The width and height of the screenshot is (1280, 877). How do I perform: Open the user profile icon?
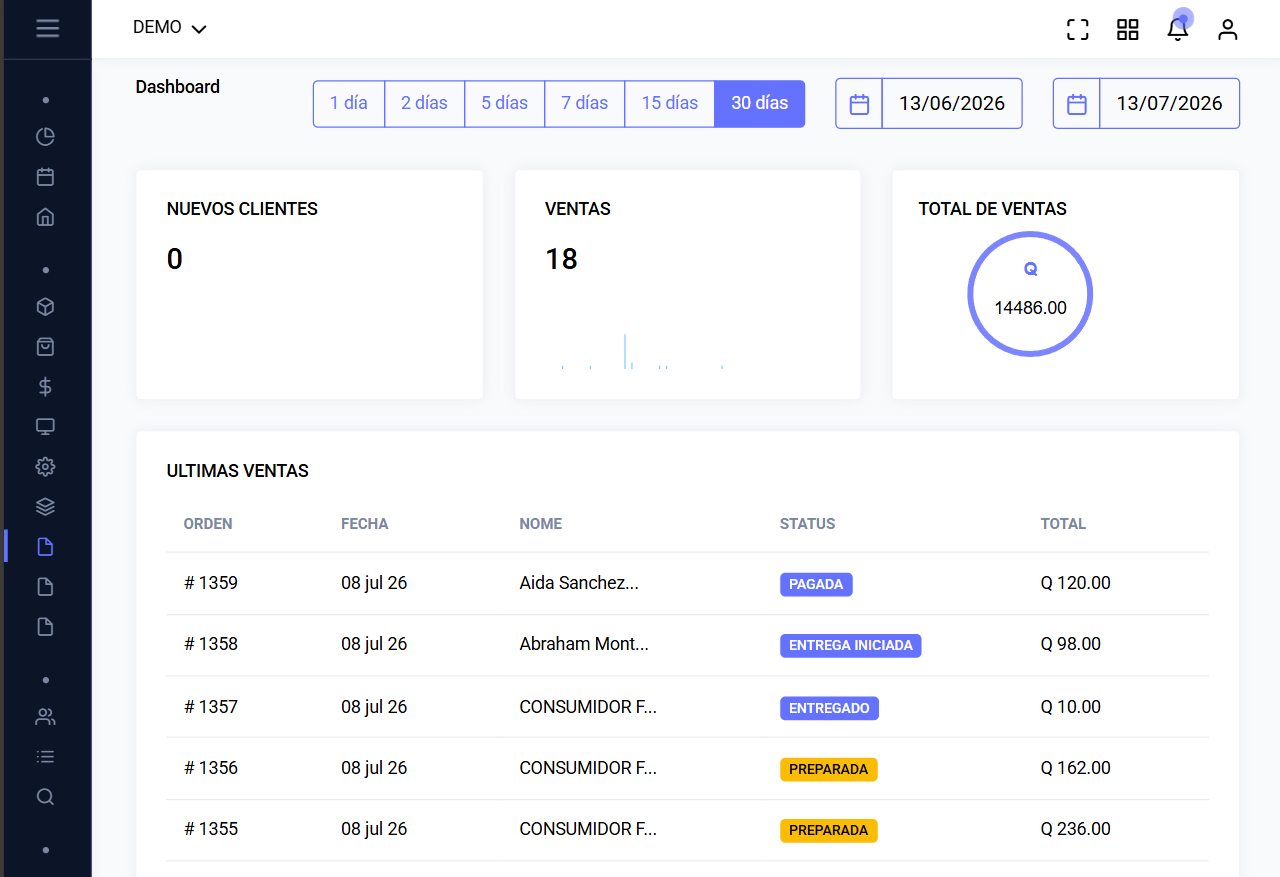point(1227,29)
